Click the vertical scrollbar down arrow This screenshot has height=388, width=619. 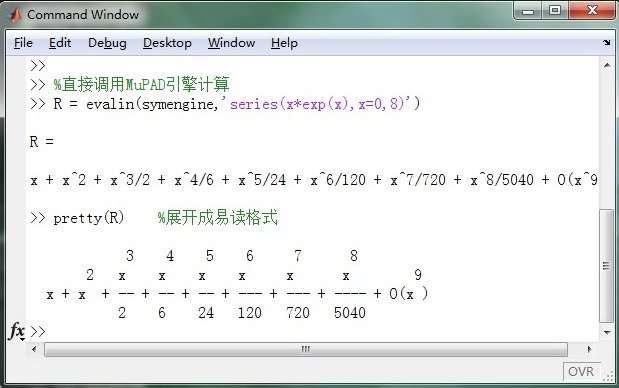607,332
